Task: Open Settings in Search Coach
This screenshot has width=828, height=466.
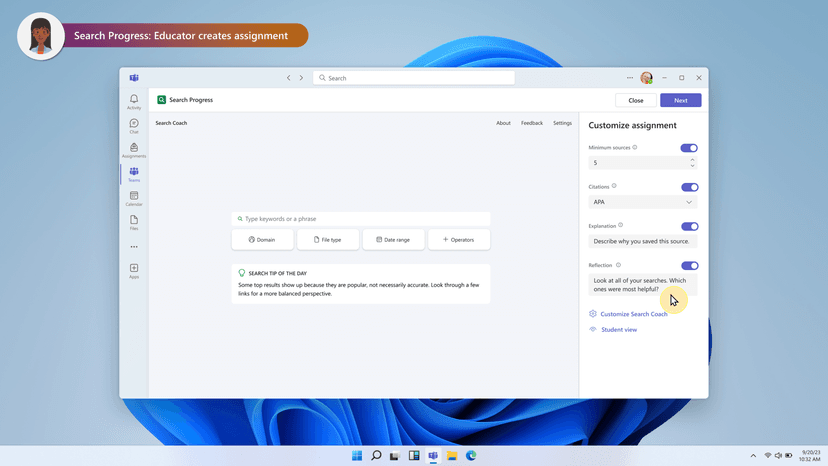Action: pos(562,123)
